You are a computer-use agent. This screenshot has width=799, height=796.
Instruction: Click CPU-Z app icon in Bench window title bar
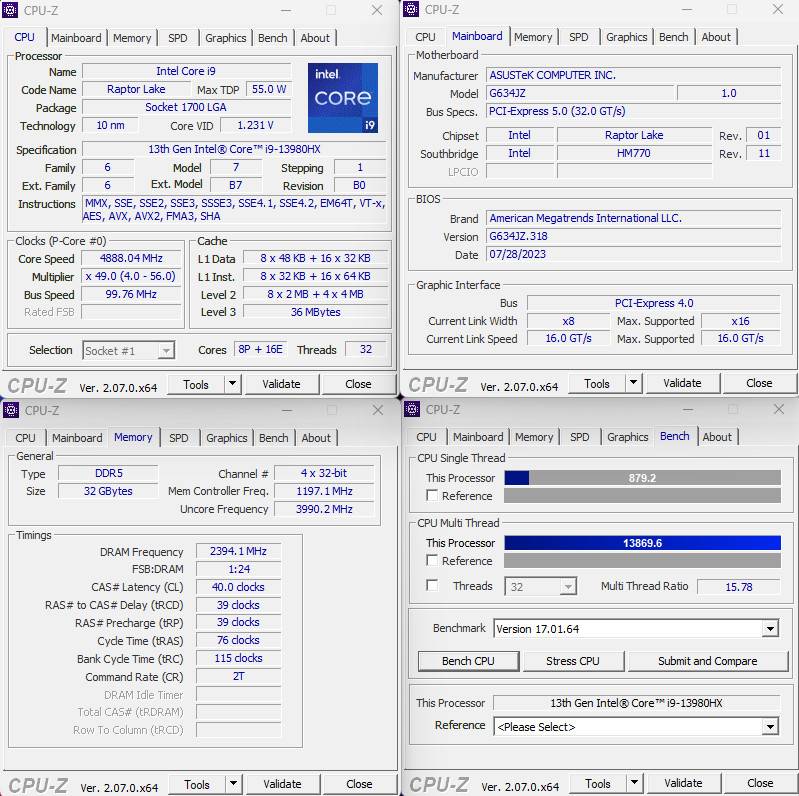(x=411, y=410)
